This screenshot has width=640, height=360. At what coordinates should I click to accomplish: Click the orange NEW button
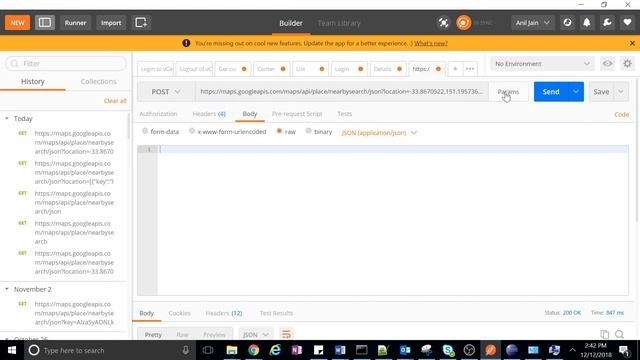(17, 23)
